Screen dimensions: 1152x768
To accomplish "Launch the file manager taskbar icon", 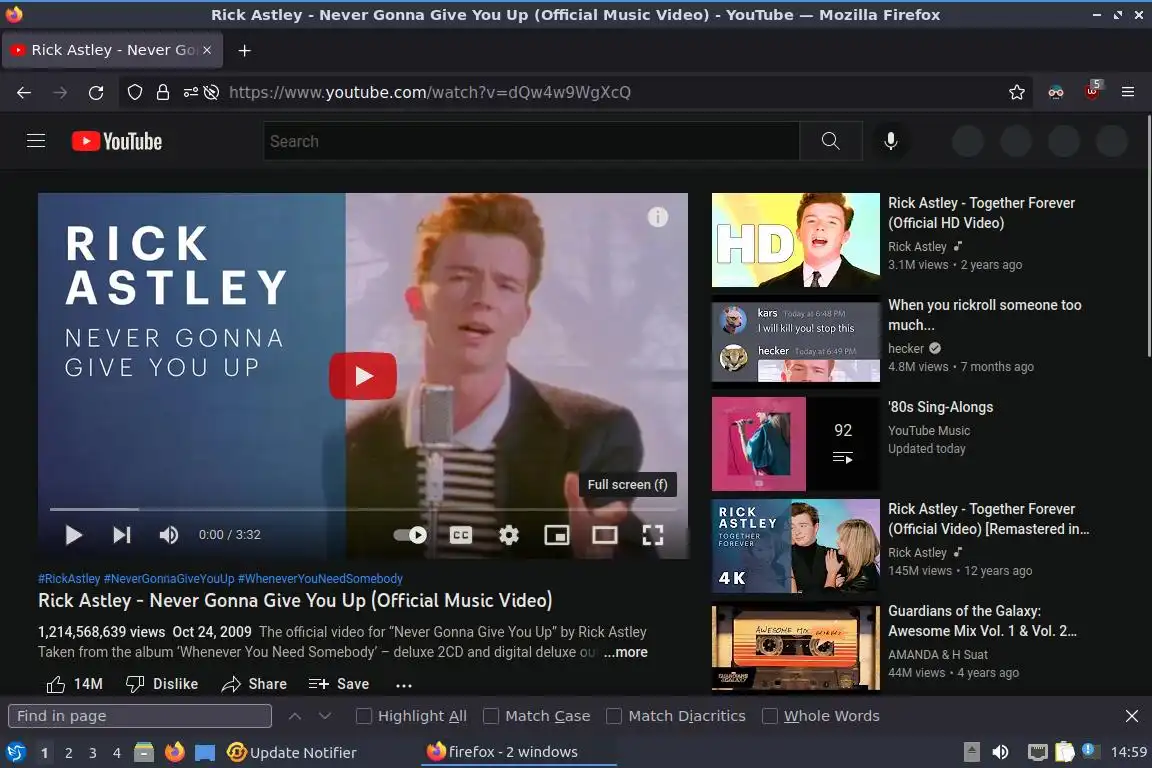I will point(144,753).
